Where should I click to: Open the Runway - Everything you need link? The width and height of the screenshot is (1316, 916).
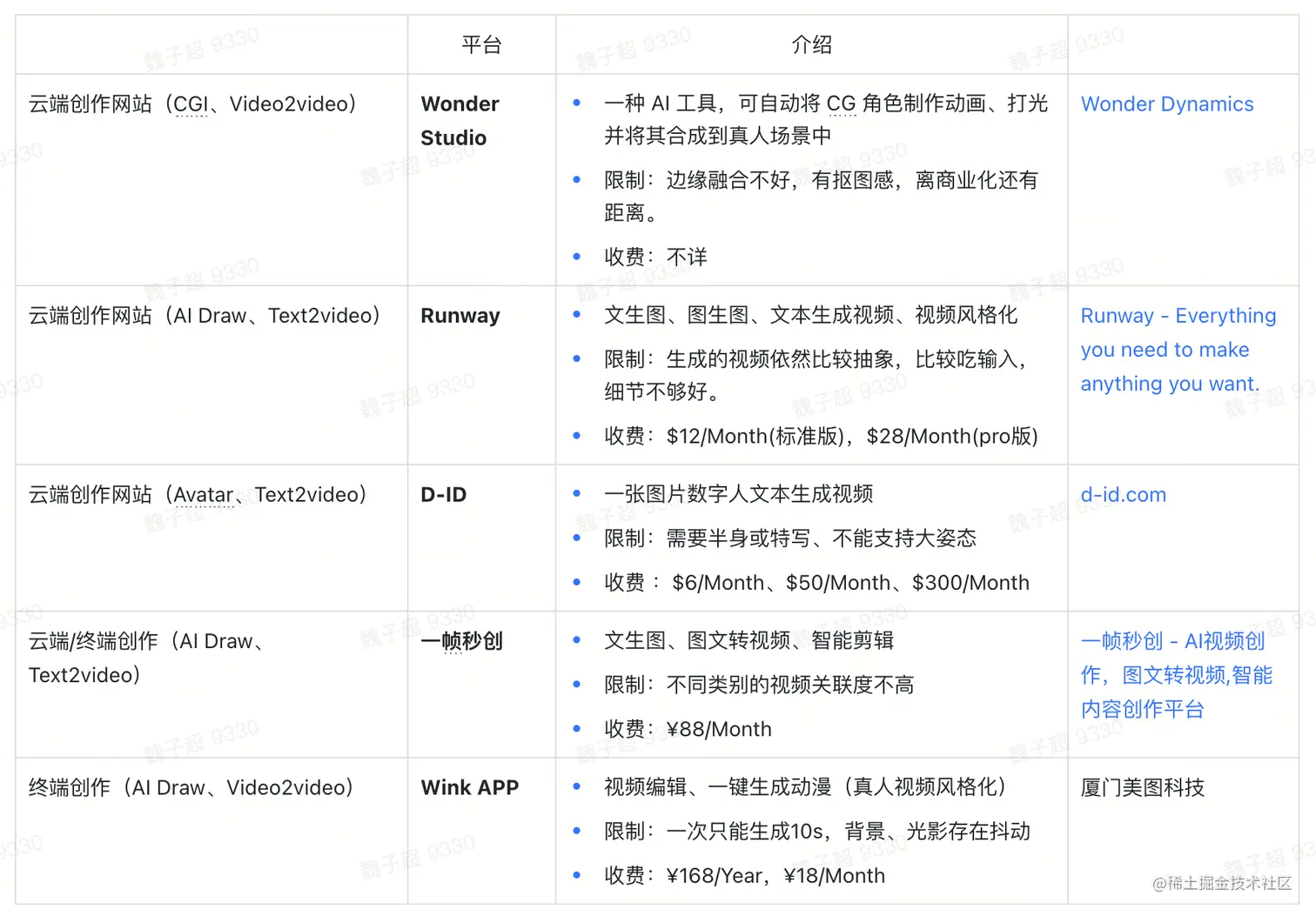[x=1178, y=350]
